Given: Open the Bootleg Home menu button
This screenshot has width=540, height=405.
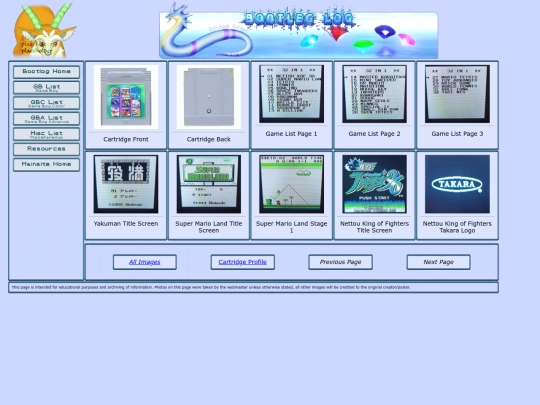Looking at the screenshot, I should 46,72.
